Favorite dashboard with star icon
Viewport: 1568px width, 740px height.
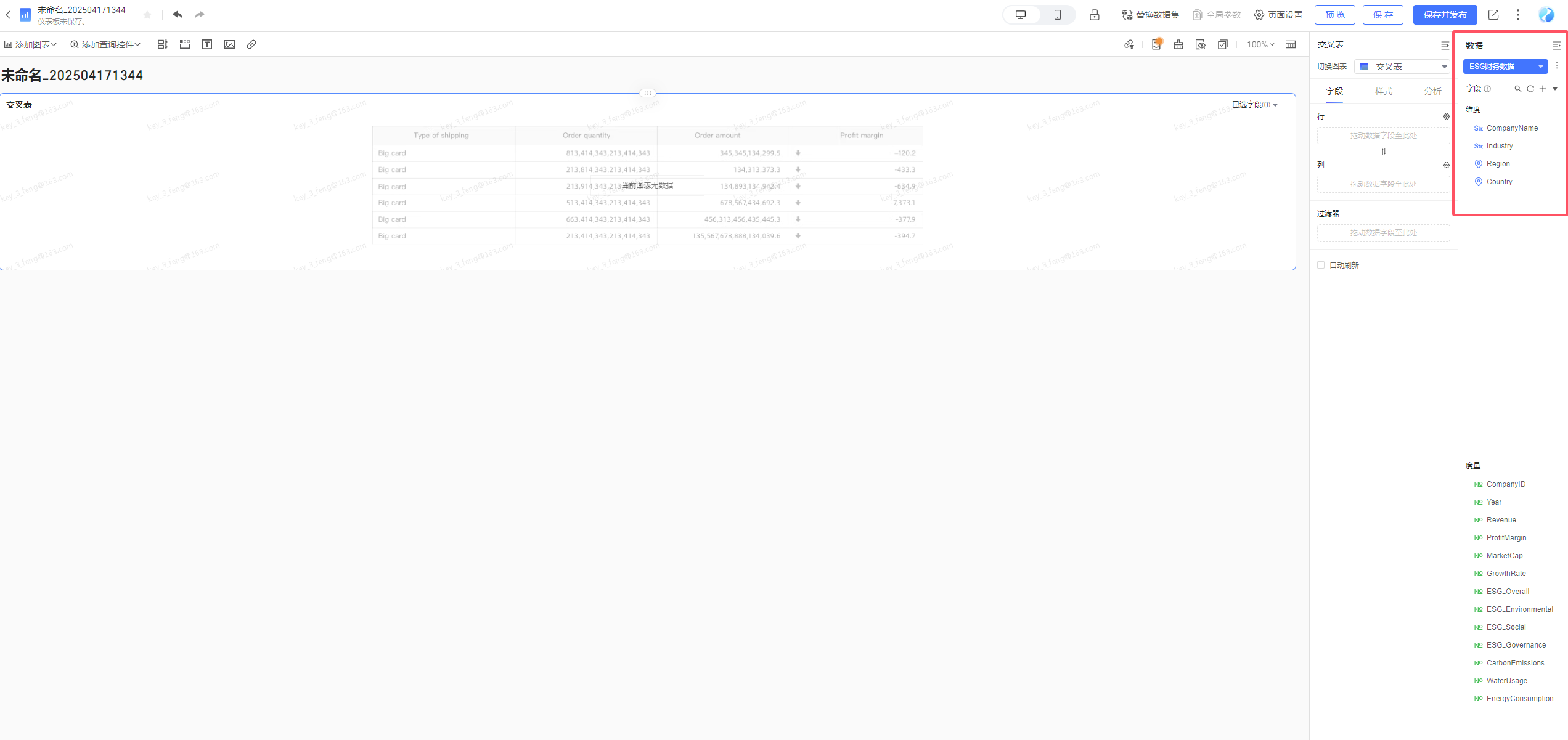click(x=147, y=15)
